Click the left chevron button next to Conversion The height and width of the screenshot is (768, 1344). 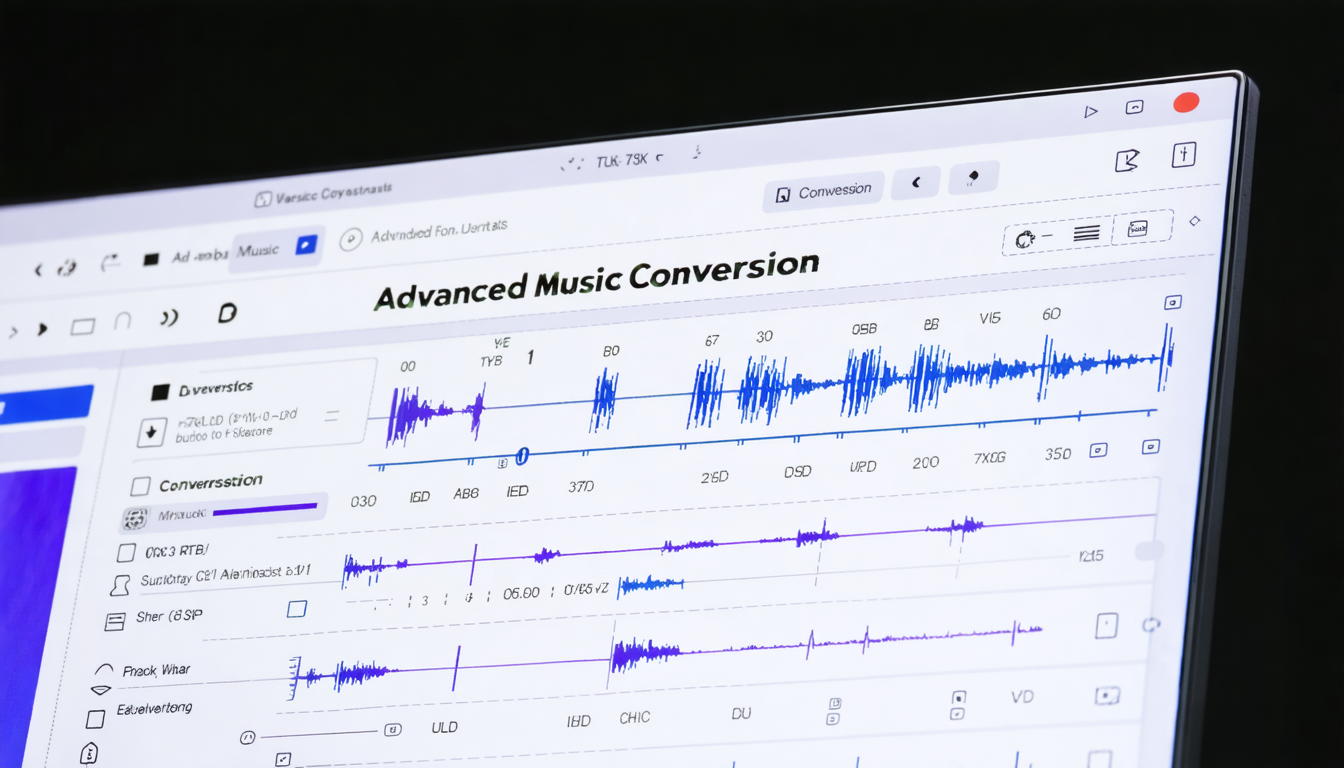[x=916, y=183]
